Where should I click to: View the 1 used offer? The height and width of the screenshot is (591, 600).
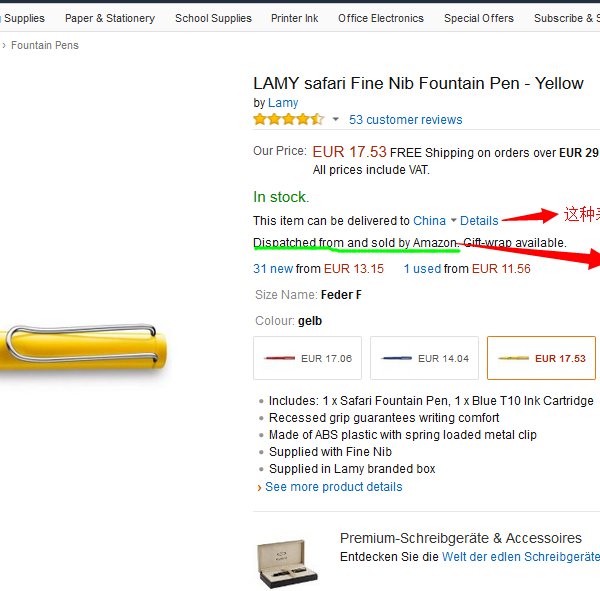422,269
